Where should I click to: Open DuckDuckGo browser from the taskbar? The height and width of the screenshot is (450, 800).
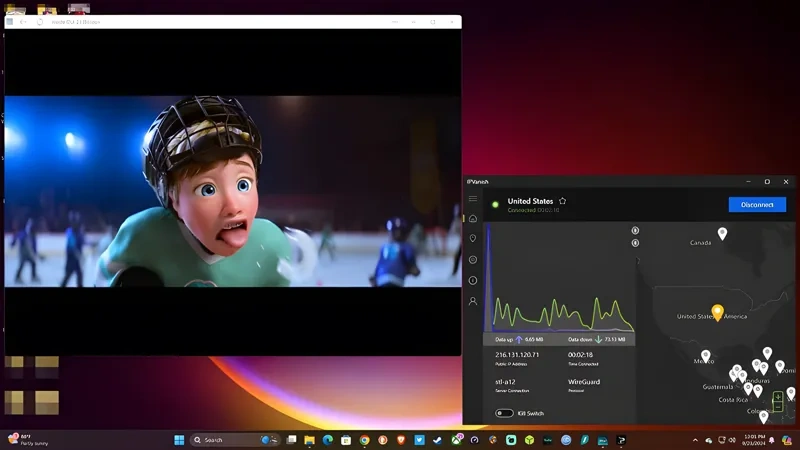pyautogui.click(x=383, y=440)
